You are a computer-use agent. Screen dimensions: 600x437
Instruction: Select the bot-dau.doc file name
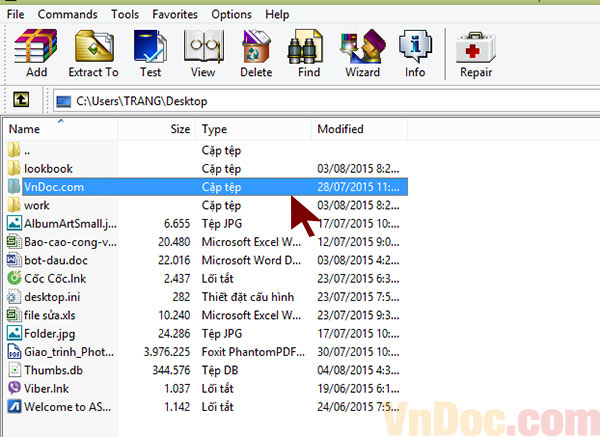coord(56,261)
